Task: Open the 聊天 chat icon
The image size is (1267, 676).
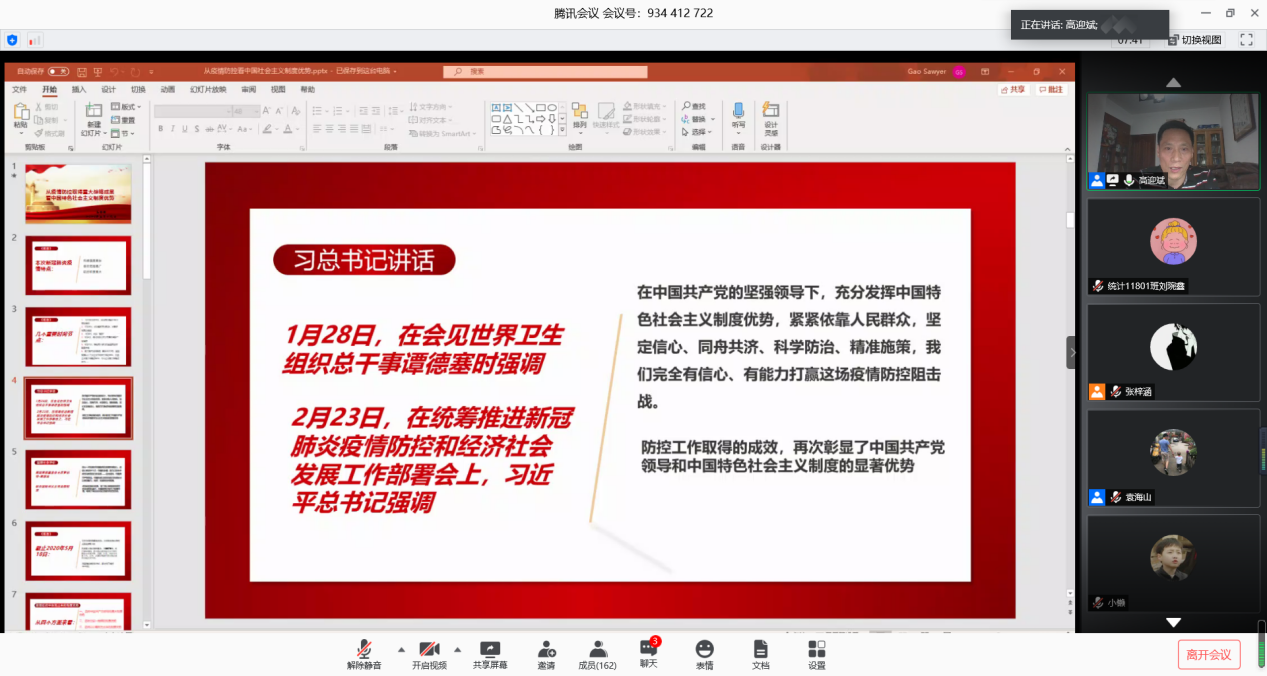Action: [649, 649]
